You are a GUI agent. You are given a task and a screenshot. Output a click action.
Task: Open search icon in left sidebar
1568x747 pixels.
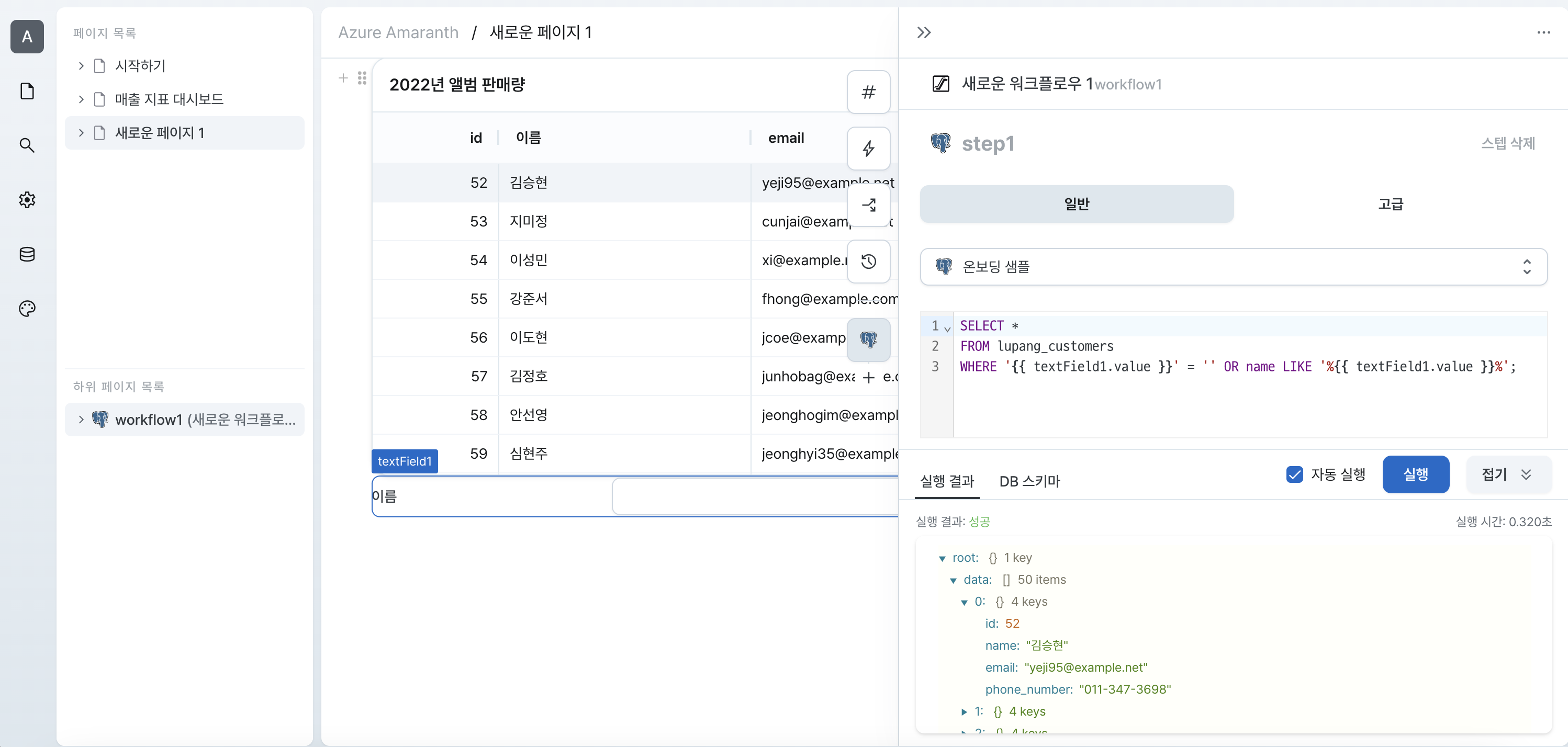point(27,145)
